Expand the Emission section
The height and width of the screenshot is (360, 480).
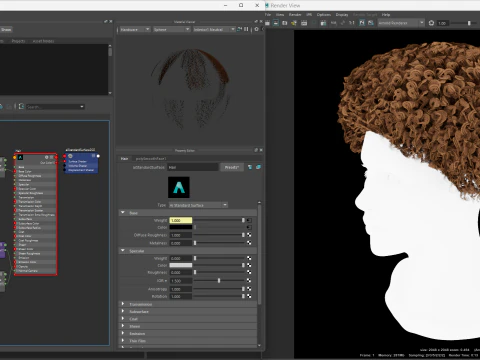point(123,333)
